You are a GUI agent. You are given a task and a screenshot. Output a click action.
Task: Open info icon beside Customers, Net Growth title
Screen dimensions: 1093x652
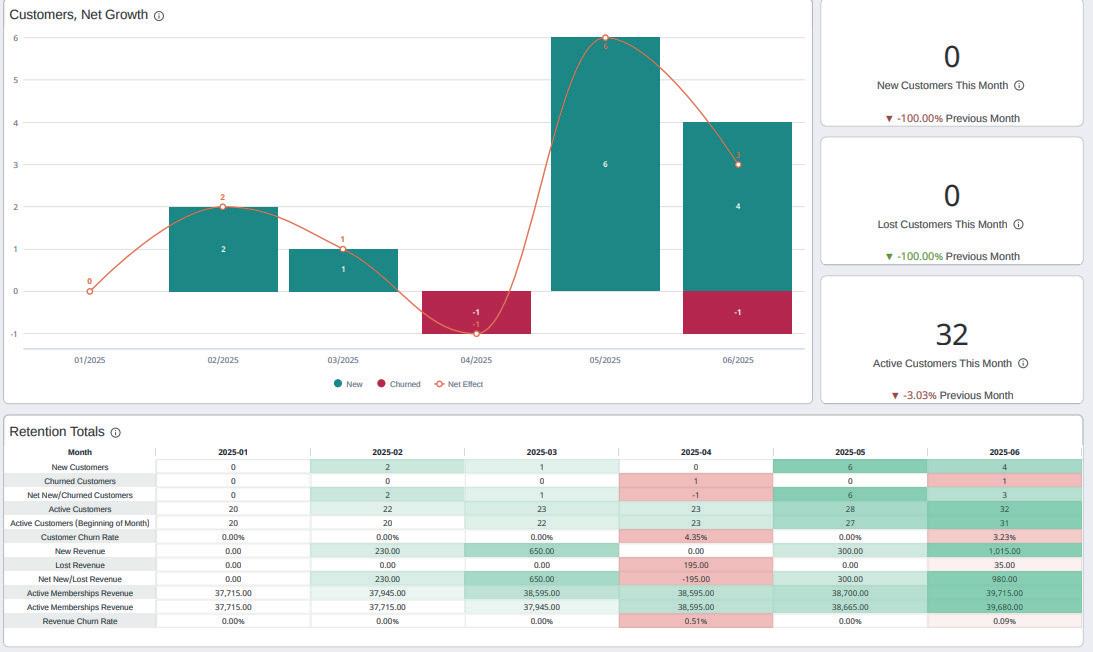(159, 16)
